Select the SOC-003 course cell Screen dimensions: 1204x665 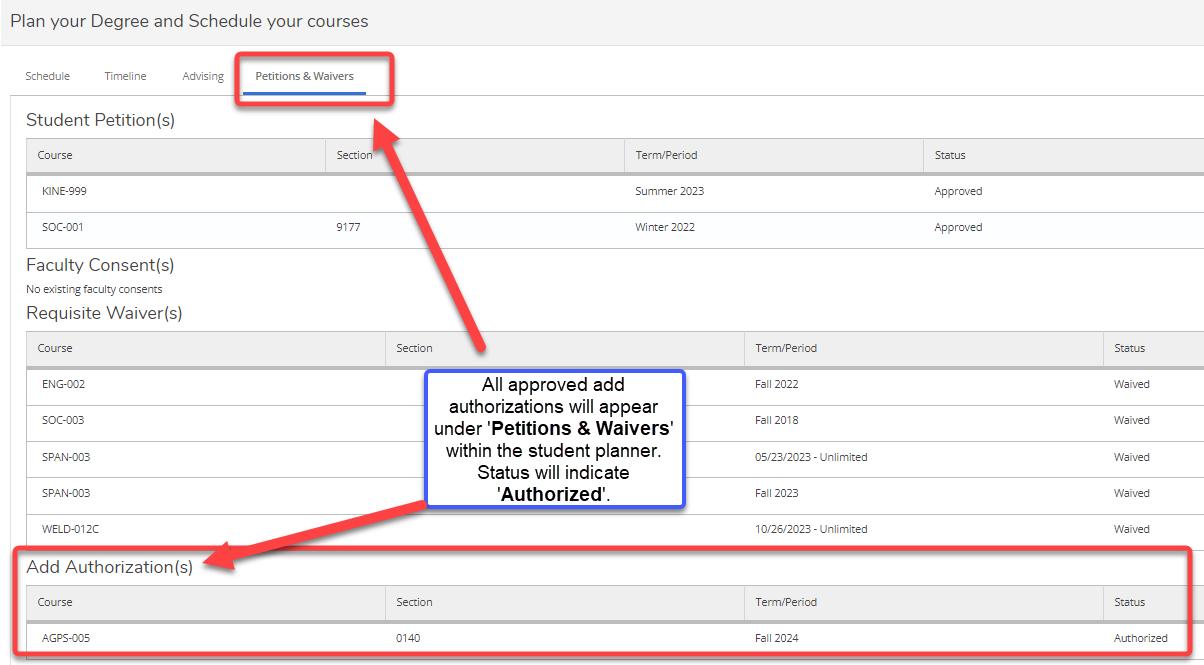click(63, 420)
